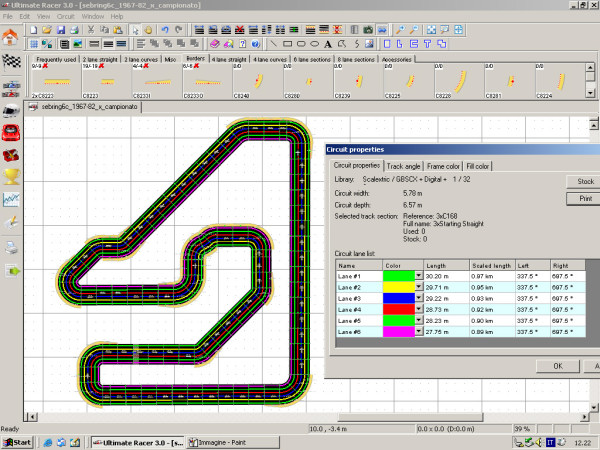Viewport: 600px width, 450px height.
Task: Click the scissors cut icon in toolbar
Action: (91, 29)
